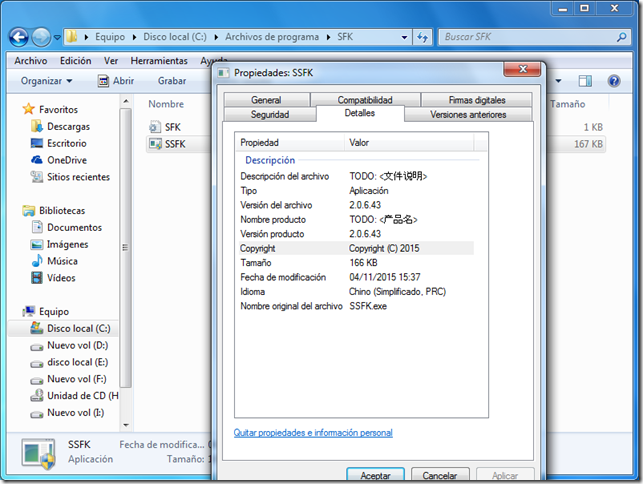This screenshot has width=643, height=484.
Task: Click the Back navigation arrow
Action: tap(19, 37)
